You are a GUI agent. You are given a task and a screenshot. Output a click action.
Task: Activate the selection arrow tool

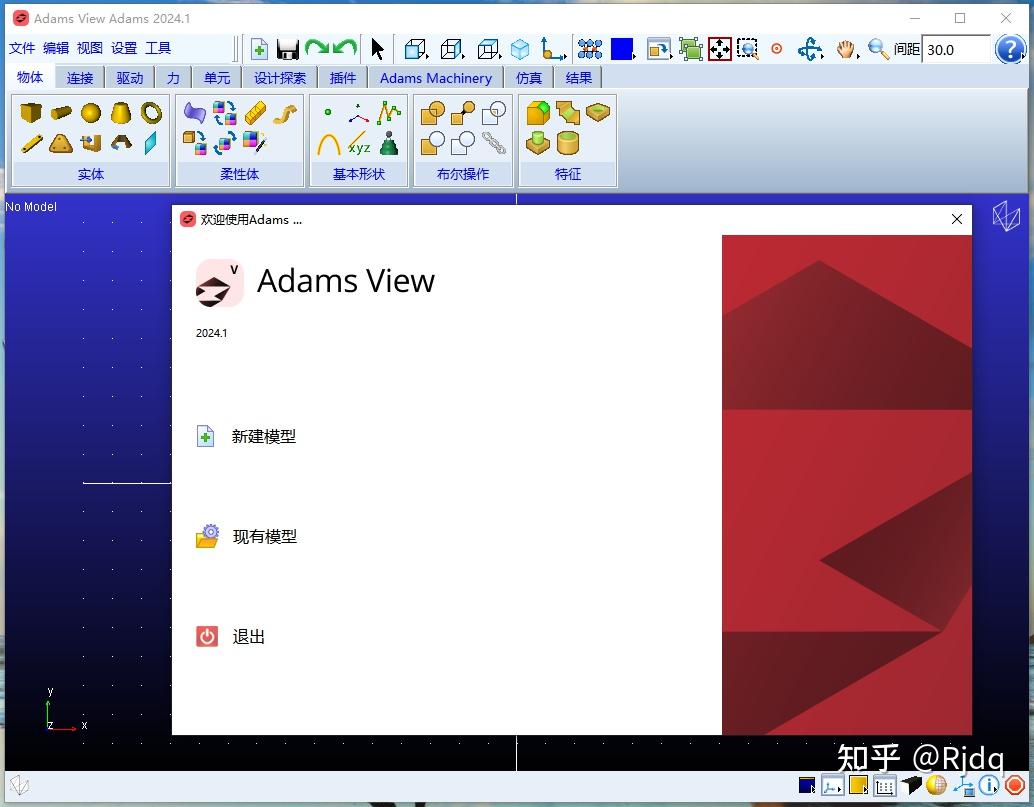pos(378,48)
